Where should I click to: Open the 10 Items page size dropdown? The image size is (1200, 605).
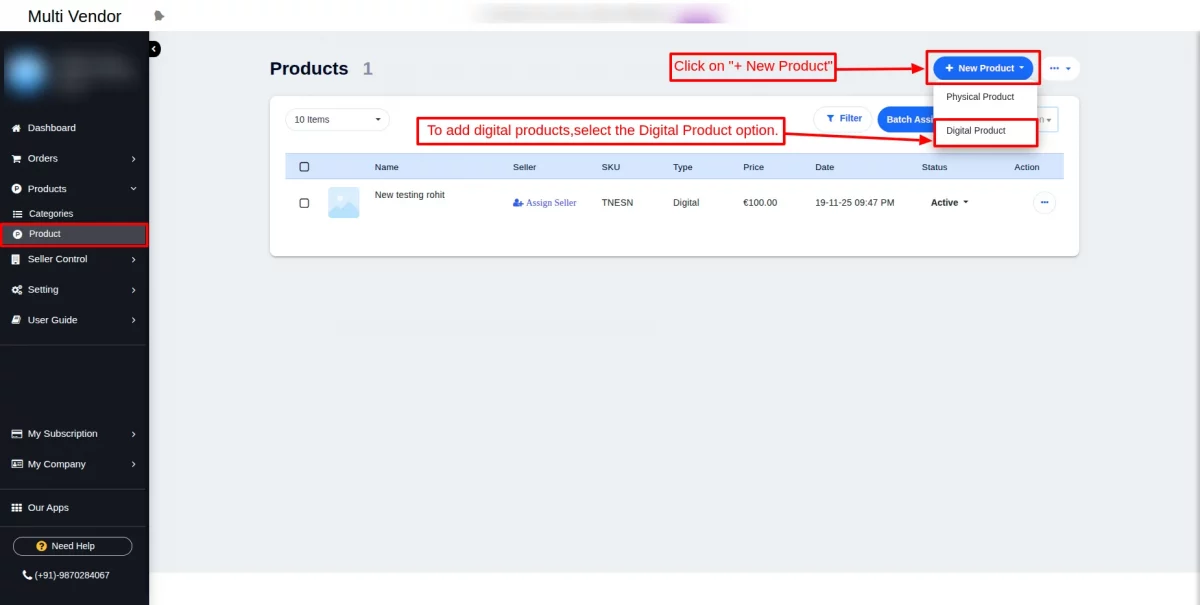[337, 120]
